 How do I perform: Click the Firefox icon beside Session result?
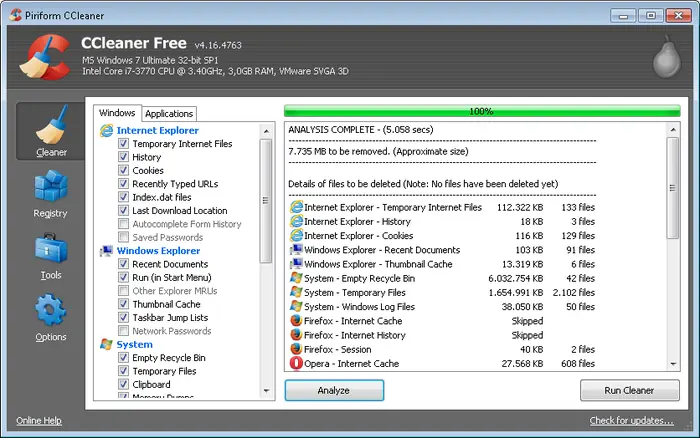[296, 349]
